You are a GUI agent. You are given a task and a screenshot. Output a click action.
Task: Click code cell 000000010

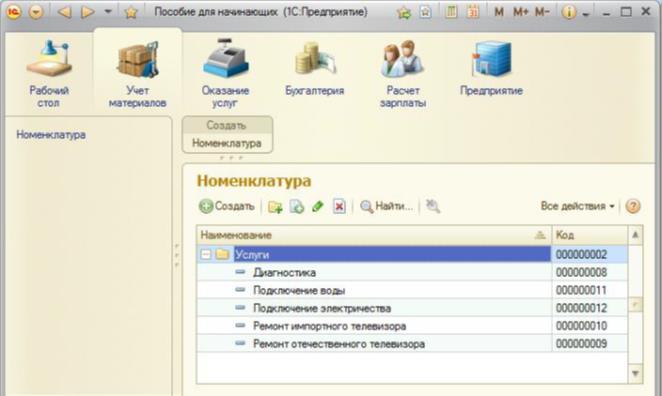point(590,325)
